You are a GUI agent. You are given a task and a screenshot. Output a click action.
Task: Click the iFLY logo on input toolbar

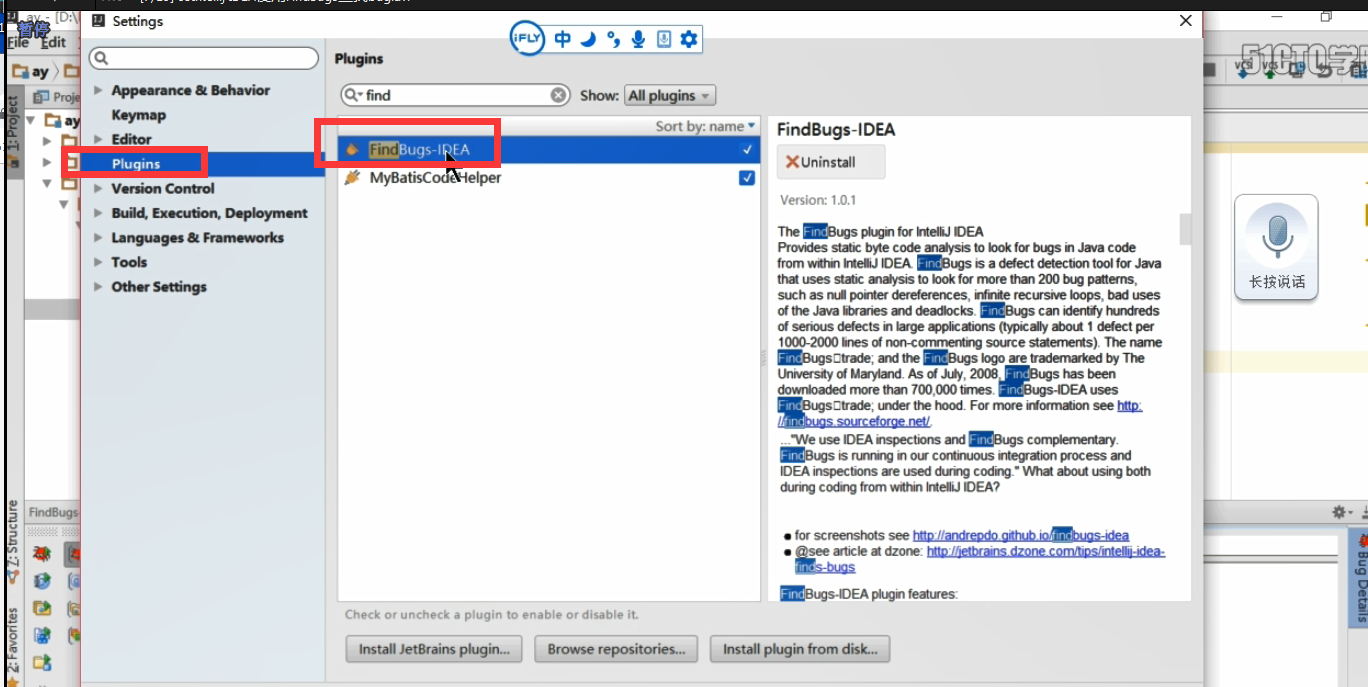[526, 39]
